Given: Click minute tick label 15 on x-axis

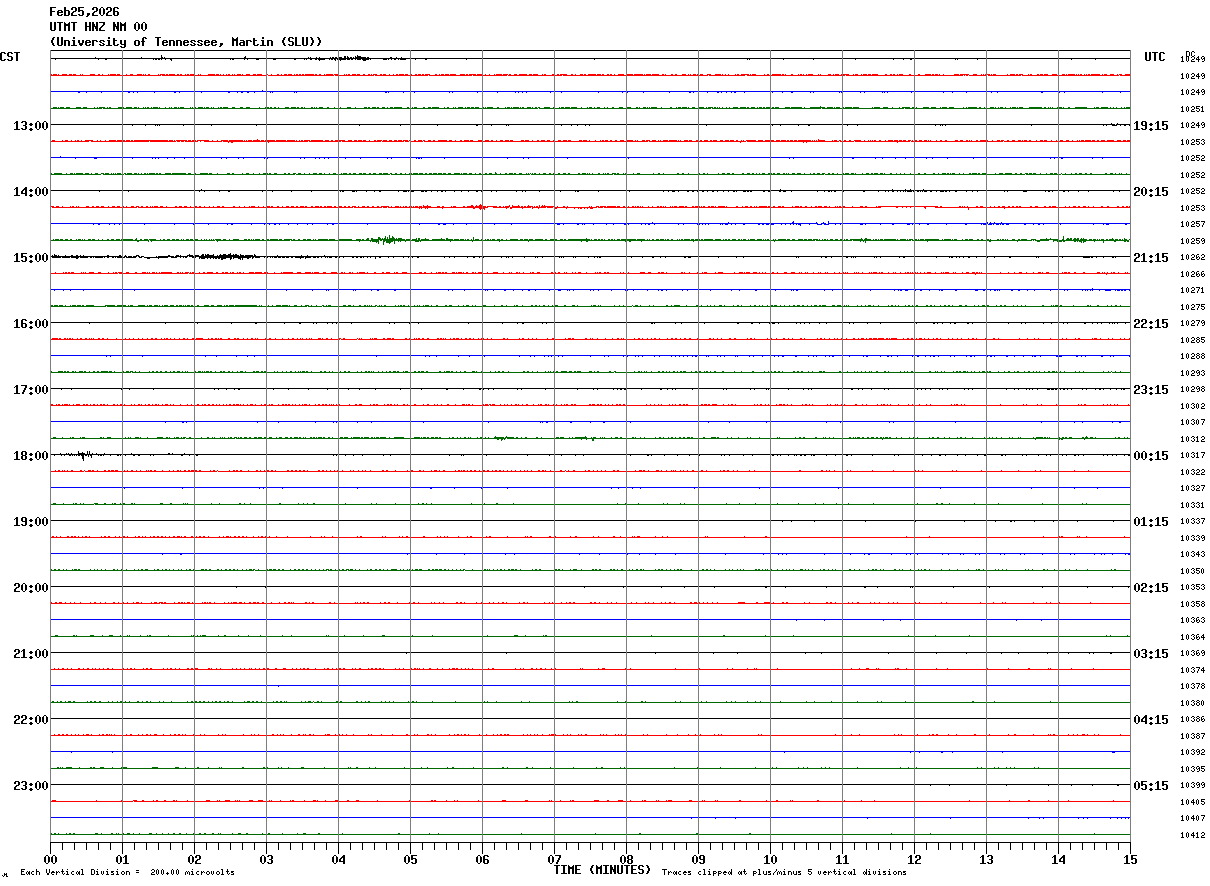Looking at the screenshot, I should [1130, 859].
